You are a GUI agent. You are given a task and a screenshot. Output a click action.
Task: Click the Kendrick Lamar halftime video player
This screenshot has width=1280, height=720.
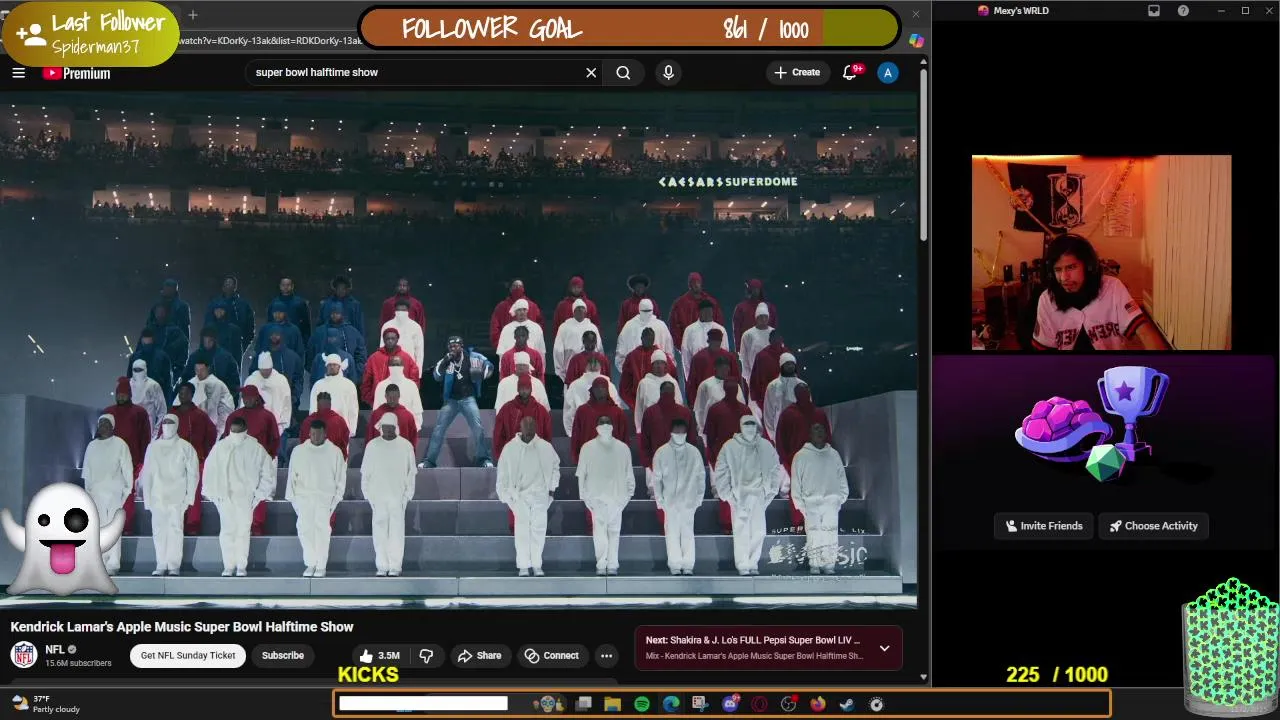click(x=458, y=350)
